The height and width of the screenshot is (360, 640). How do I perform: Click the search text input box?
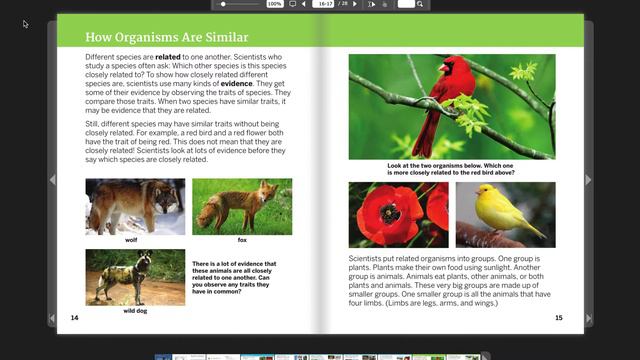(x=406, y=4)
